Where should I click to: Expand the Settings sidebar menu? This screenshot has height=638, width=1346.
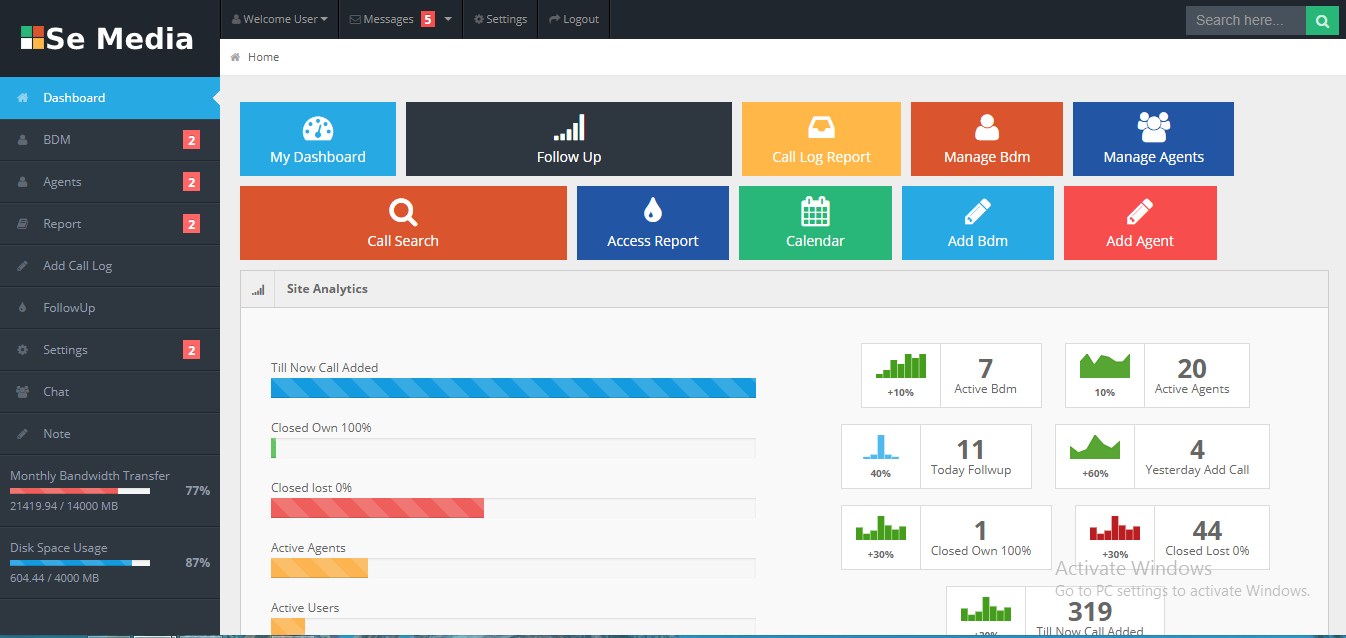110,350
